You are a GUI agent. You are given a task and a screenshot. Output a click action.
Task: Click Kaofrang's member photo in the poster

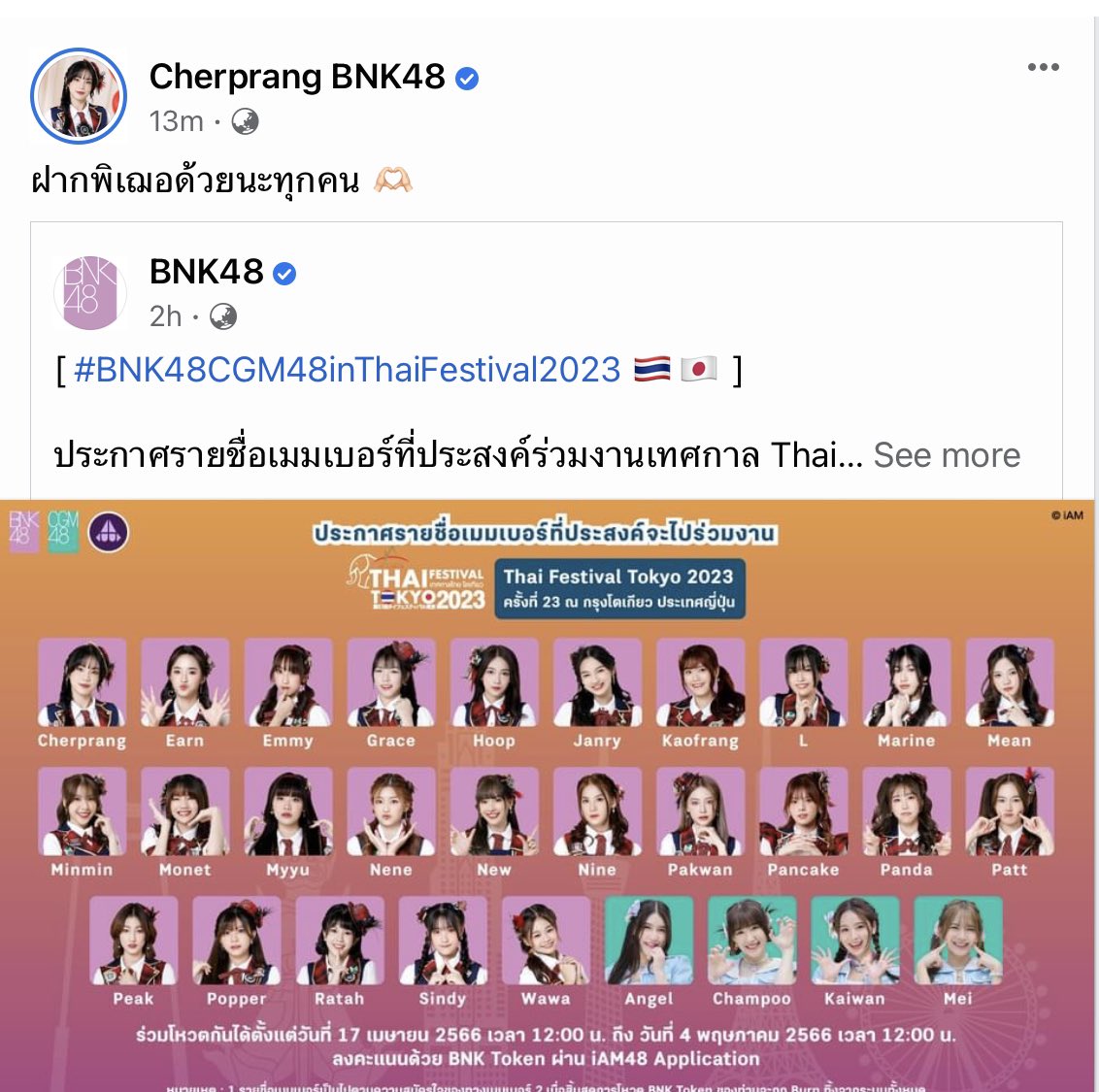click(x=700, y=682)
